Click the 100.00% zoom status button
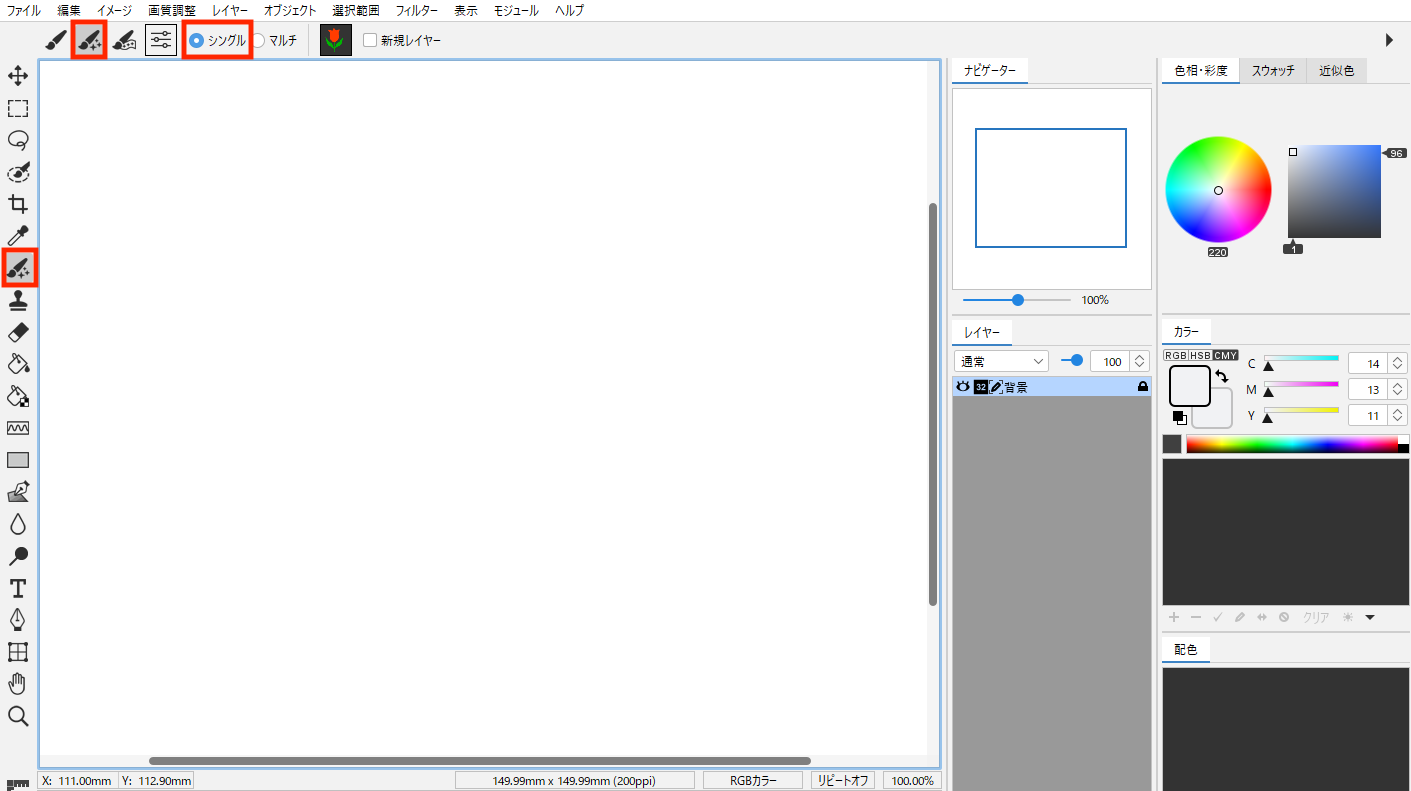Viewport: 1411px width, 791px height. coord(912,781)
